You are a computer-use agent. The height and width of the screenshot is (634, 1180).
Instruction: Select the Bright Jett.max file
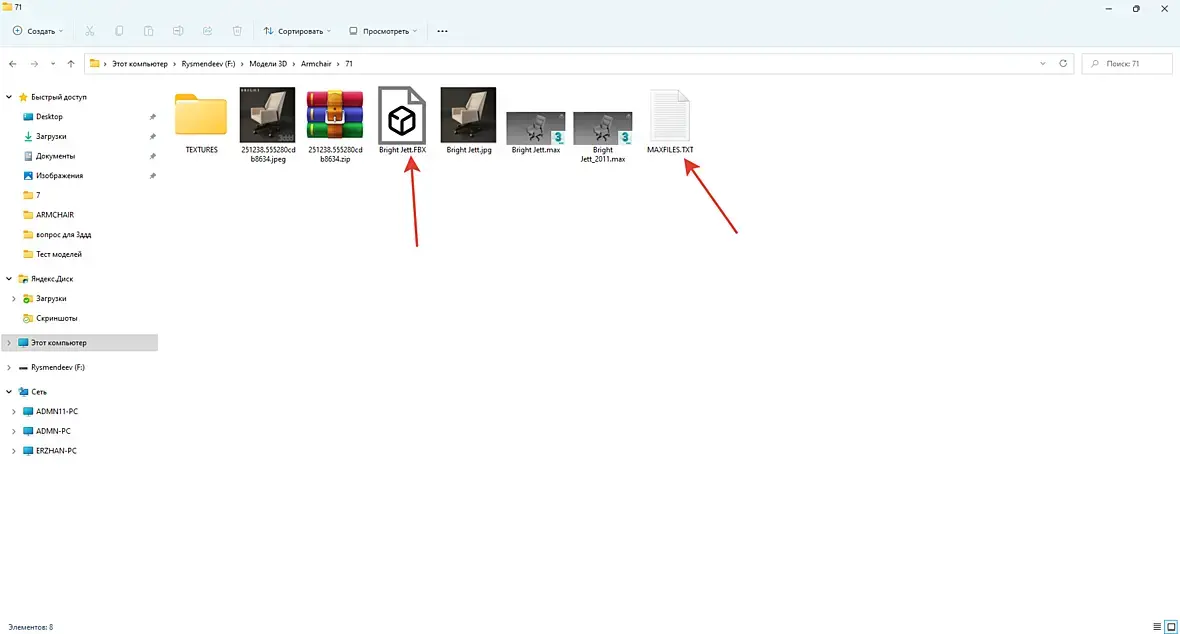[535, 132]
